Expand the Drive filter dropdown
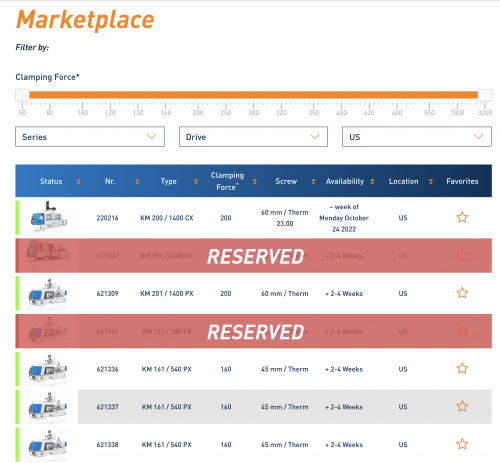The width and height of the screenshot is (500, 463). pos(253,137)
